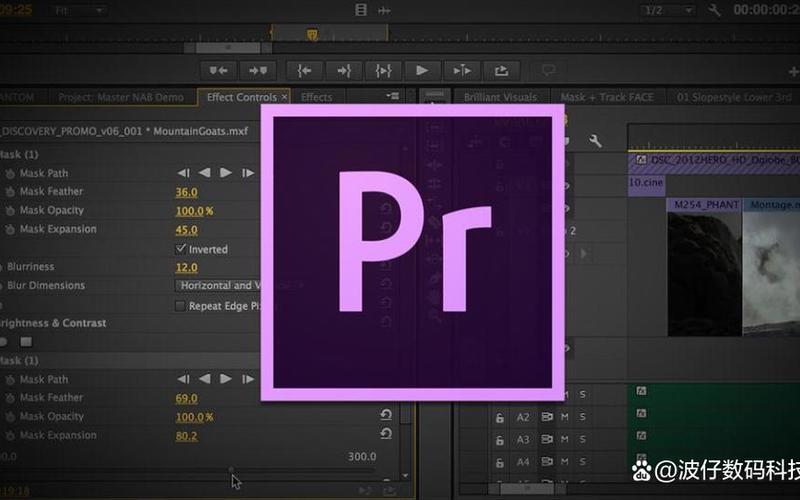Screen dimensions: 800x500
Task: Open timeline display settings wrench icon
Action: point(595,141)
